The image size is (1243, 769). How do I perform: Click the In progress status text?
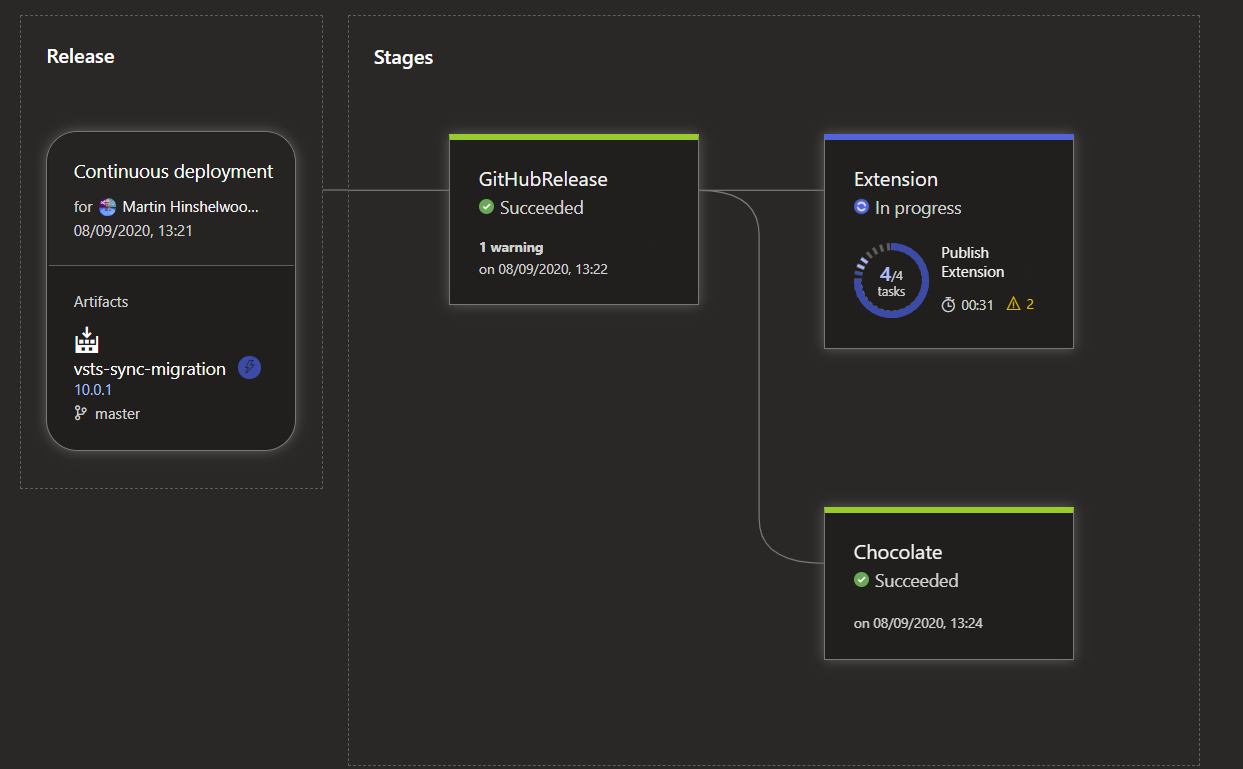[x=917, y=208]
